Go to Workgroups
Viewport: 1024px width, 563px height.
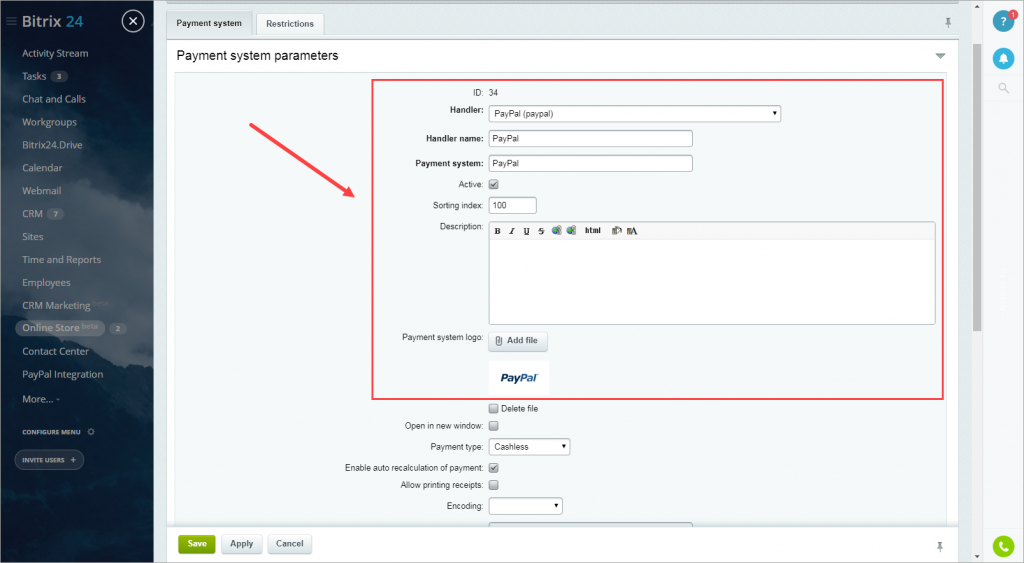click(49, 122)
